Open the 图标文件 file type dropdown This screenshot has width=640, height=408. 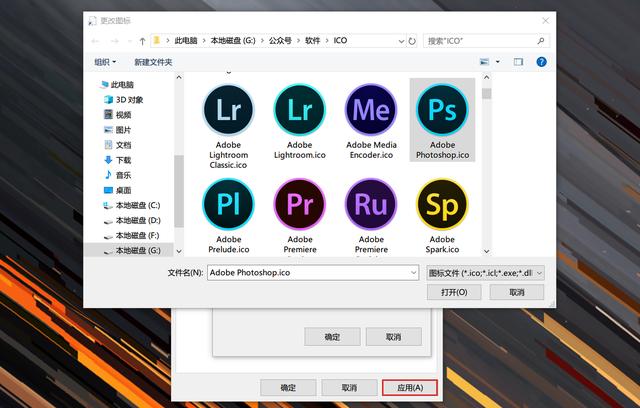coord(485,273)
